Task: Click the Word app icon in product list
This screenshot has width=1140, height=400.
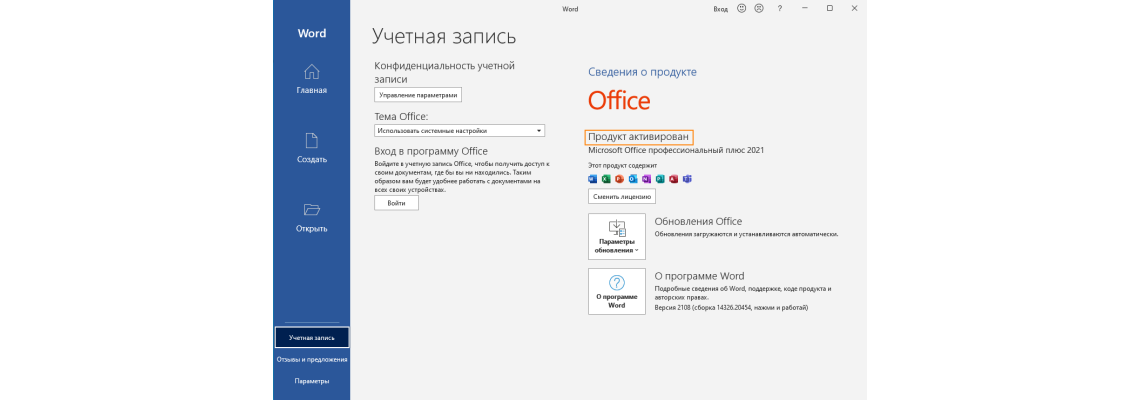Action: point(593,179)
